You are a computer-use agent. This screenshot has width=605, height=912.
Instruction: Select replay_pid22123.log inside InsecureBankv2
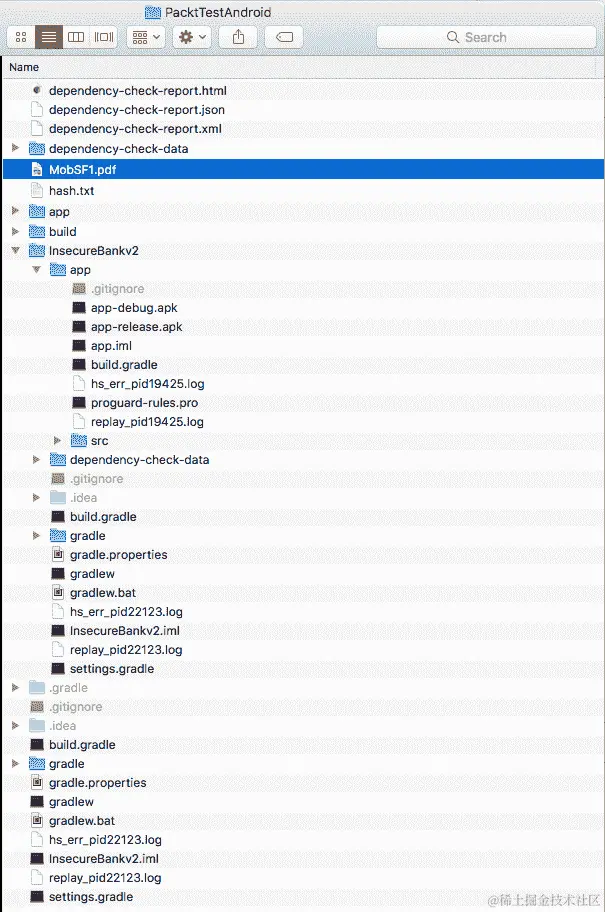tap(302, 650)
